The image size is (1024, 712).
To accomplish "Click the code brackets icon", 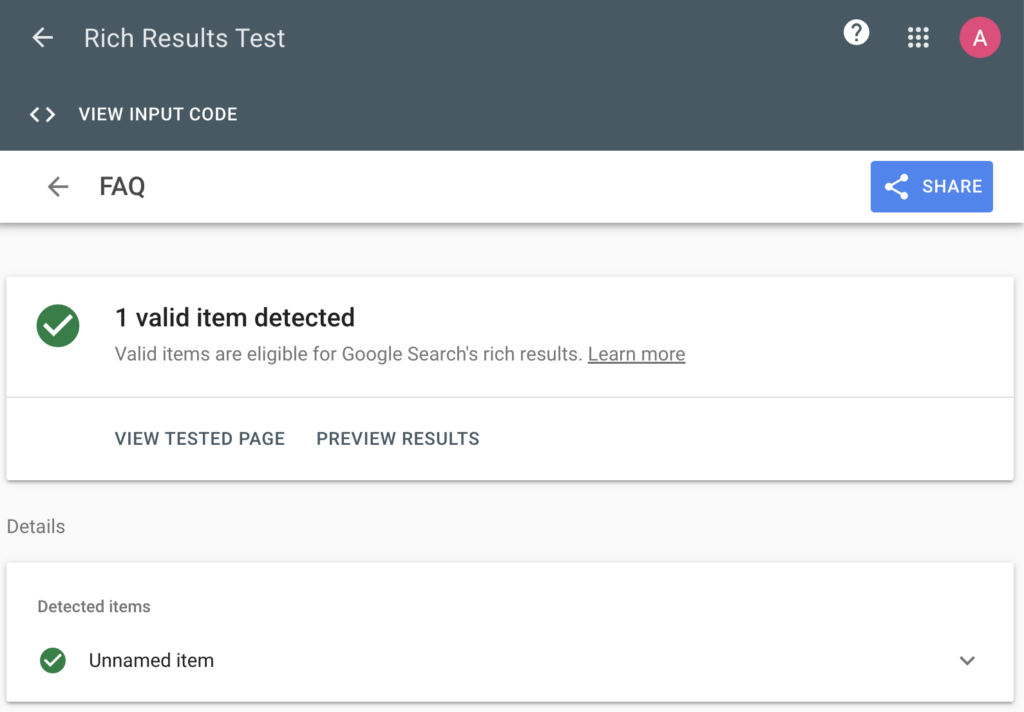I will (x=42, y=114).
